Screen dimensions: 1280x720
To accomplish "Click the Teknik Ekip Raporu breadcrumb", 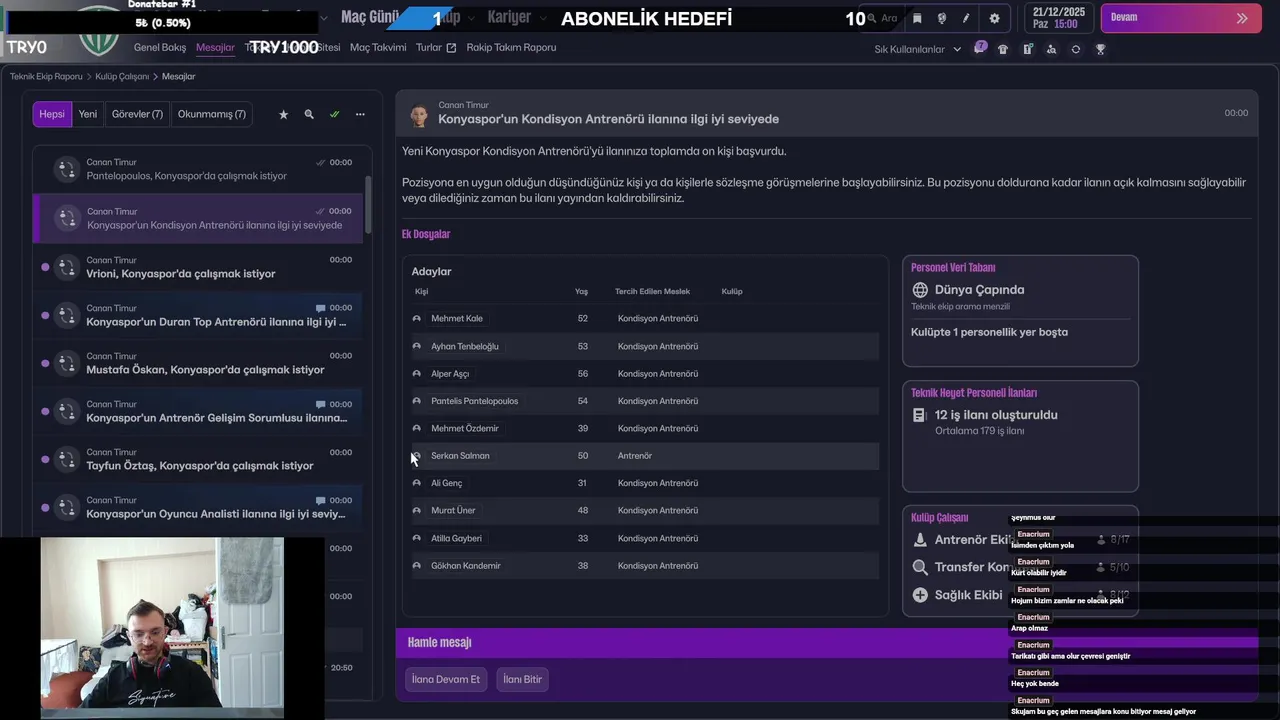I will coord(46,77).
